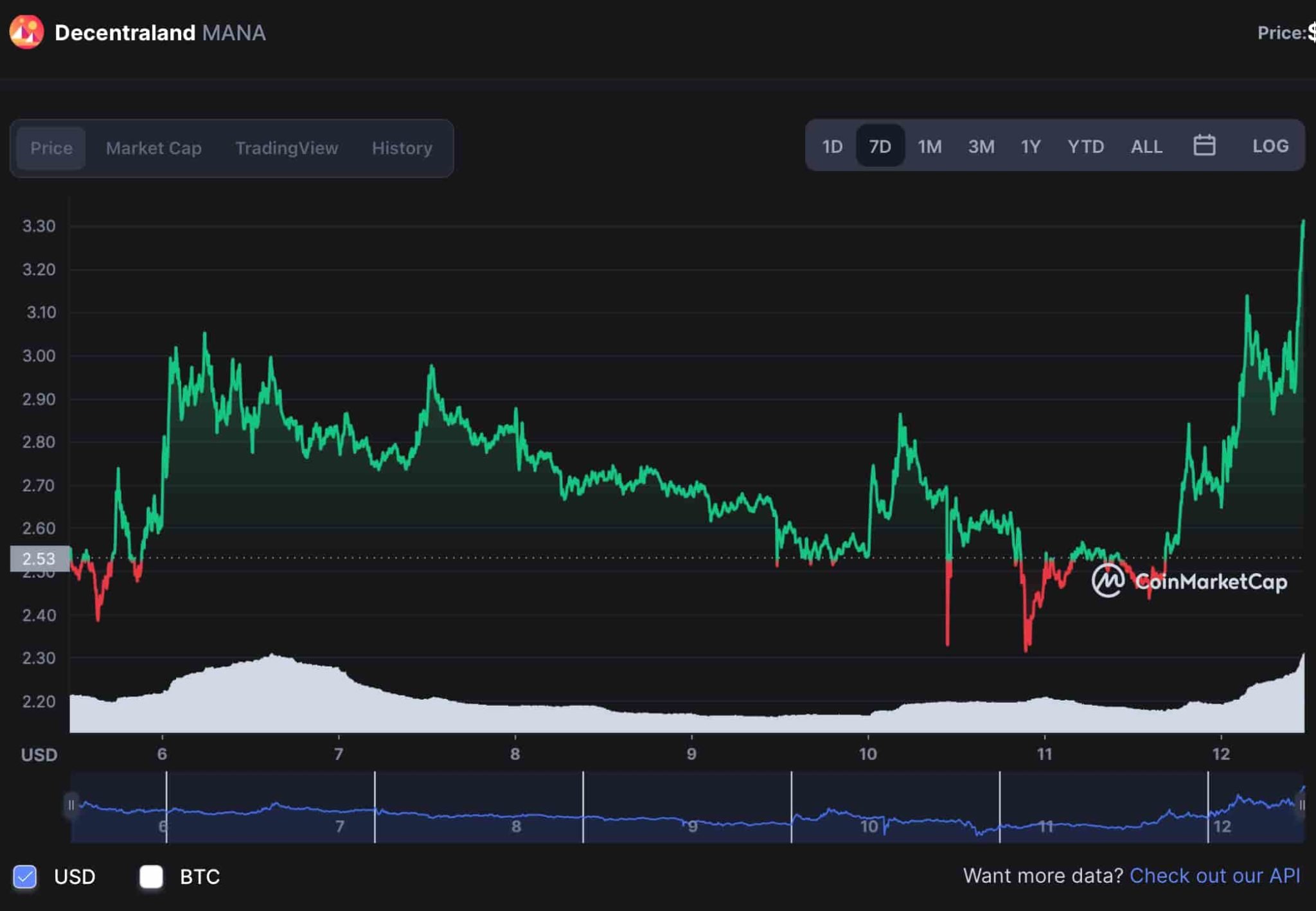
Task: Grab the right range selector handle
Action: (1302, 805)
